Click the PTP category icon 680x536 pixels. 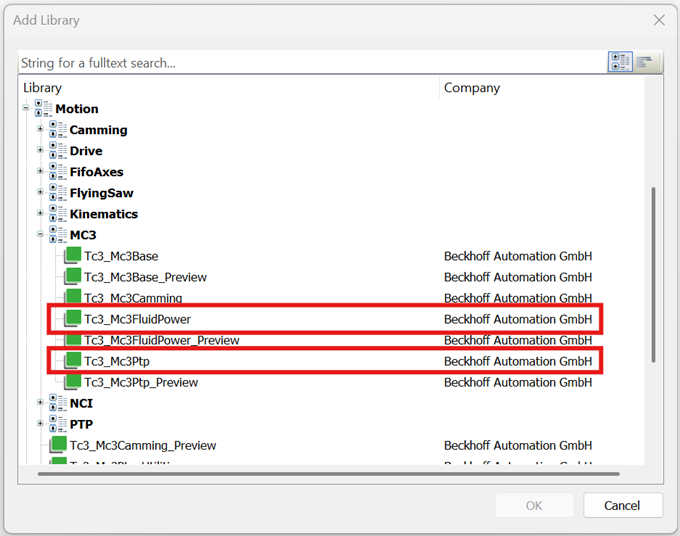58,424
